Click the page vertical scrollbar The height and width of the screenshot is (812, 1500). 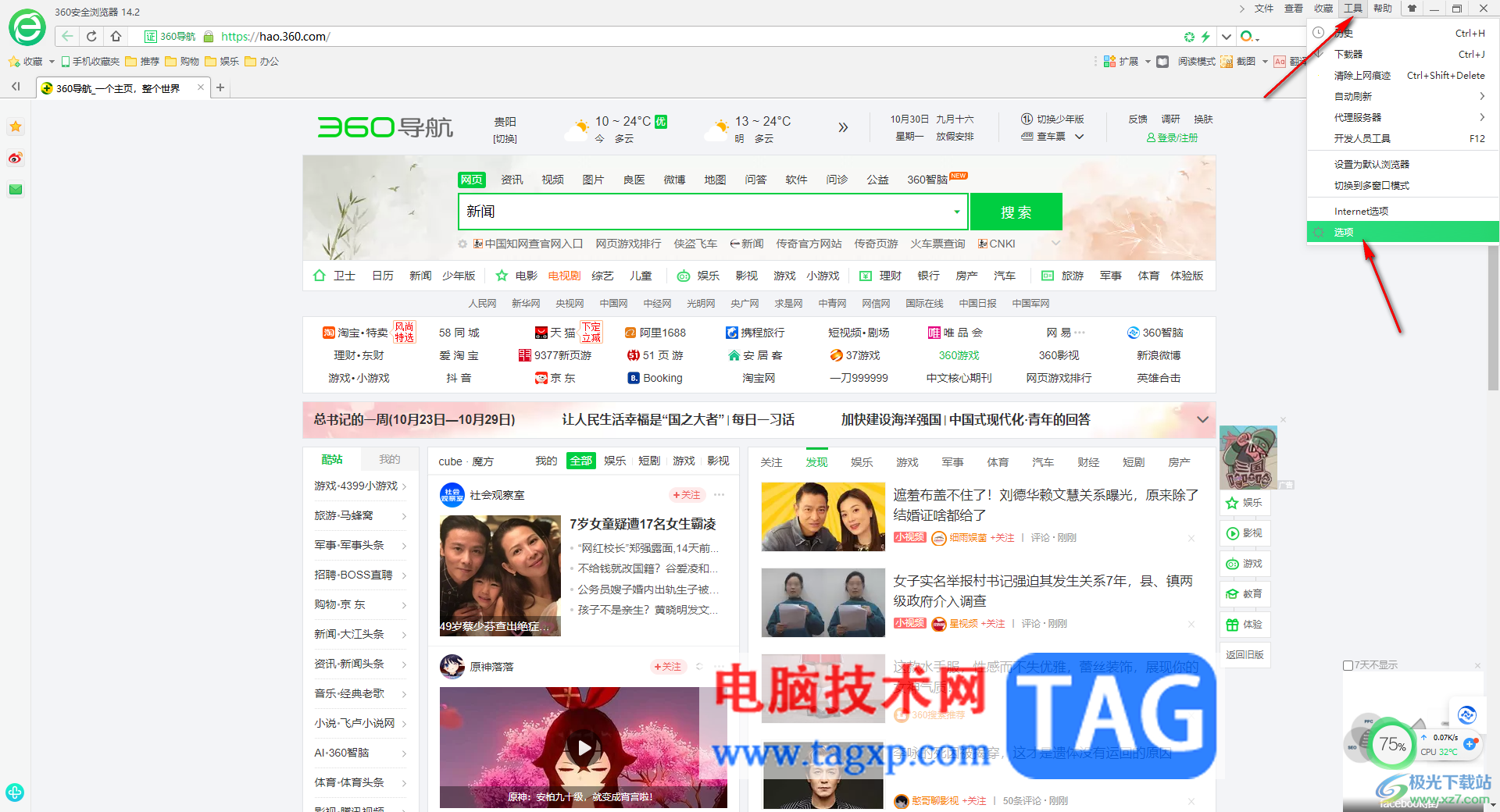(x=1493, y=318)
